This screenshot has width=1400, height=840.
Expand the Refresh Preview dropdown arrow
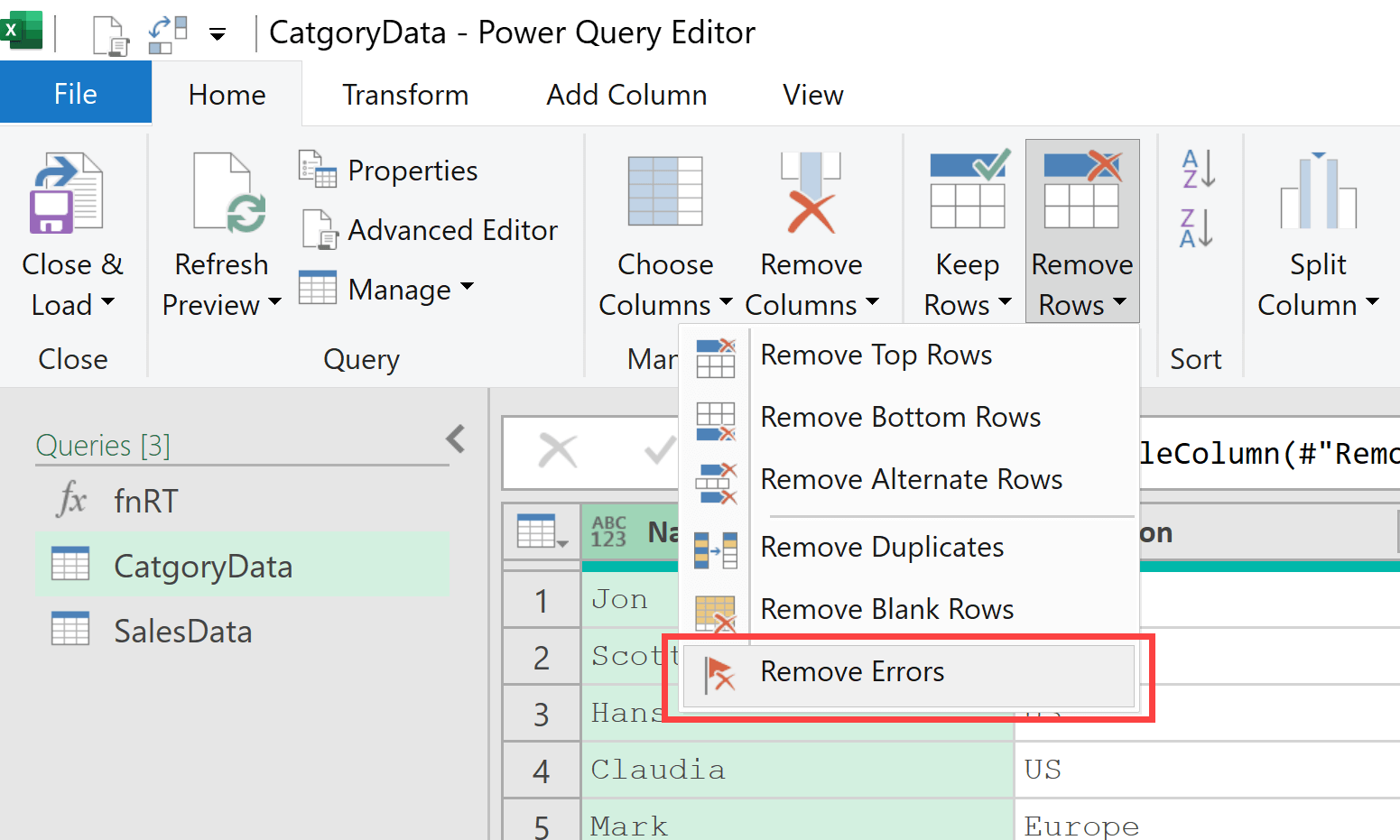274,302
